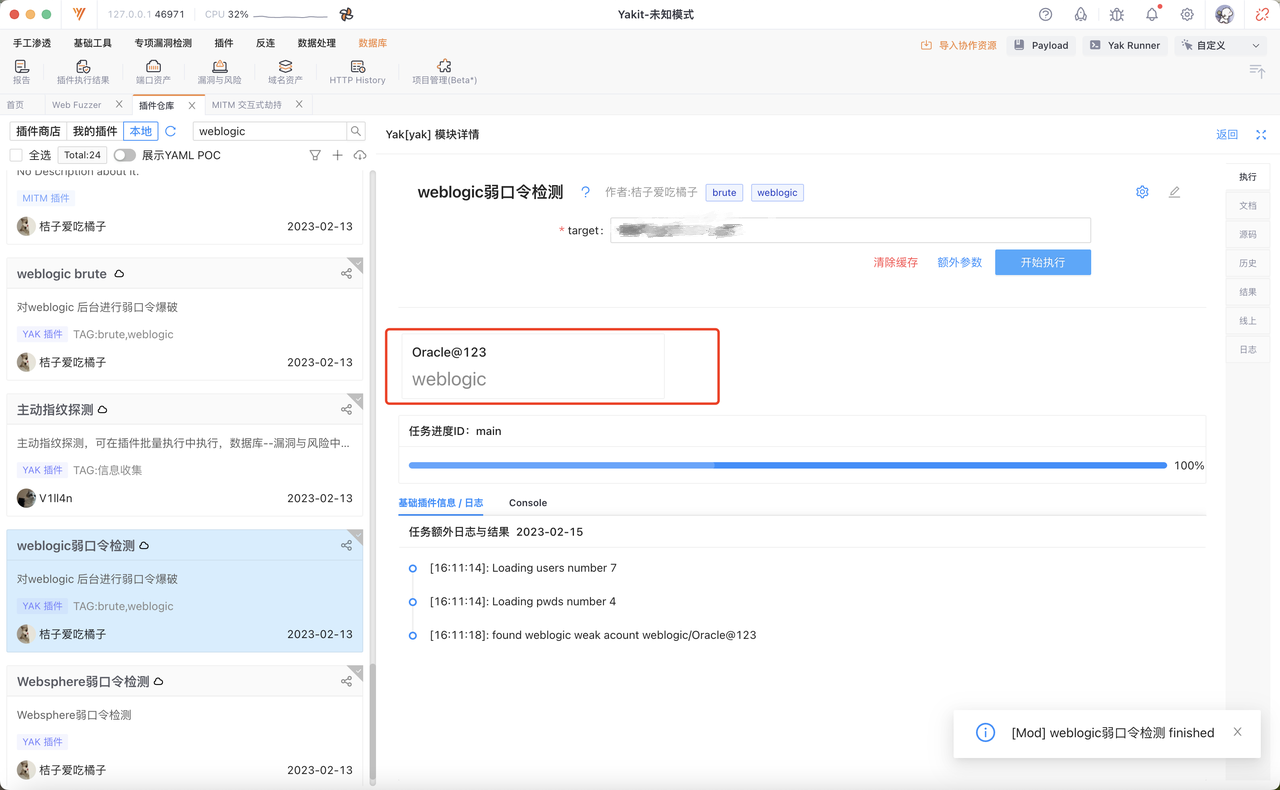Click the red broken-link connection icon
This screenshot has height=790, width=1280.
pyautogui.click(x=1262, y=15)
